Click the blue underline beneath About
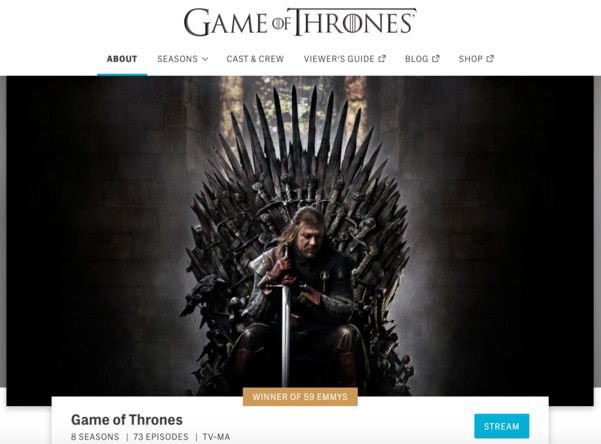The width and height of the screenshot is (601, 444). tap(122, 74)
